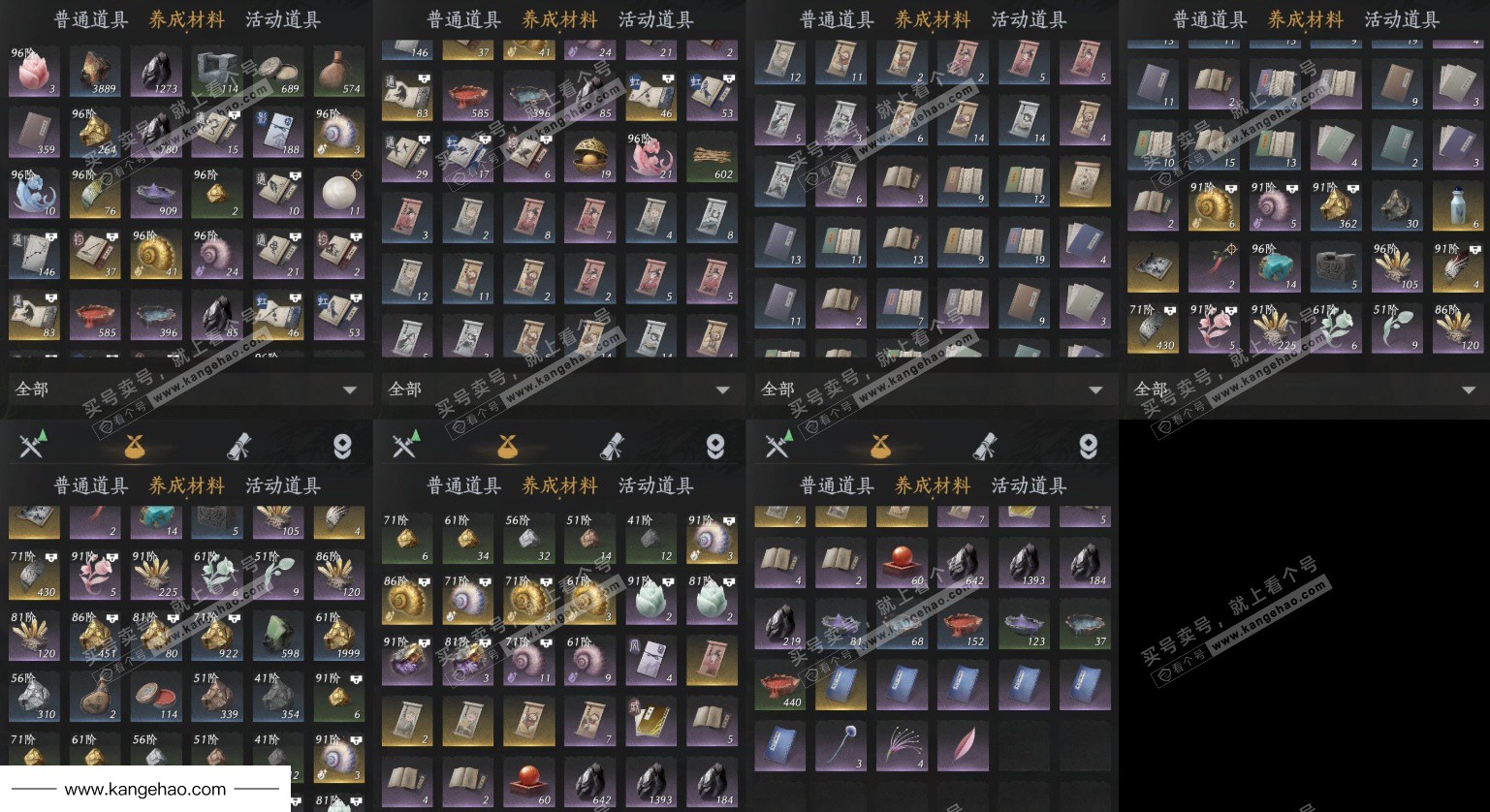
Task: Switch to 普通道具 tab above the 3889 item
Action: 90,19
